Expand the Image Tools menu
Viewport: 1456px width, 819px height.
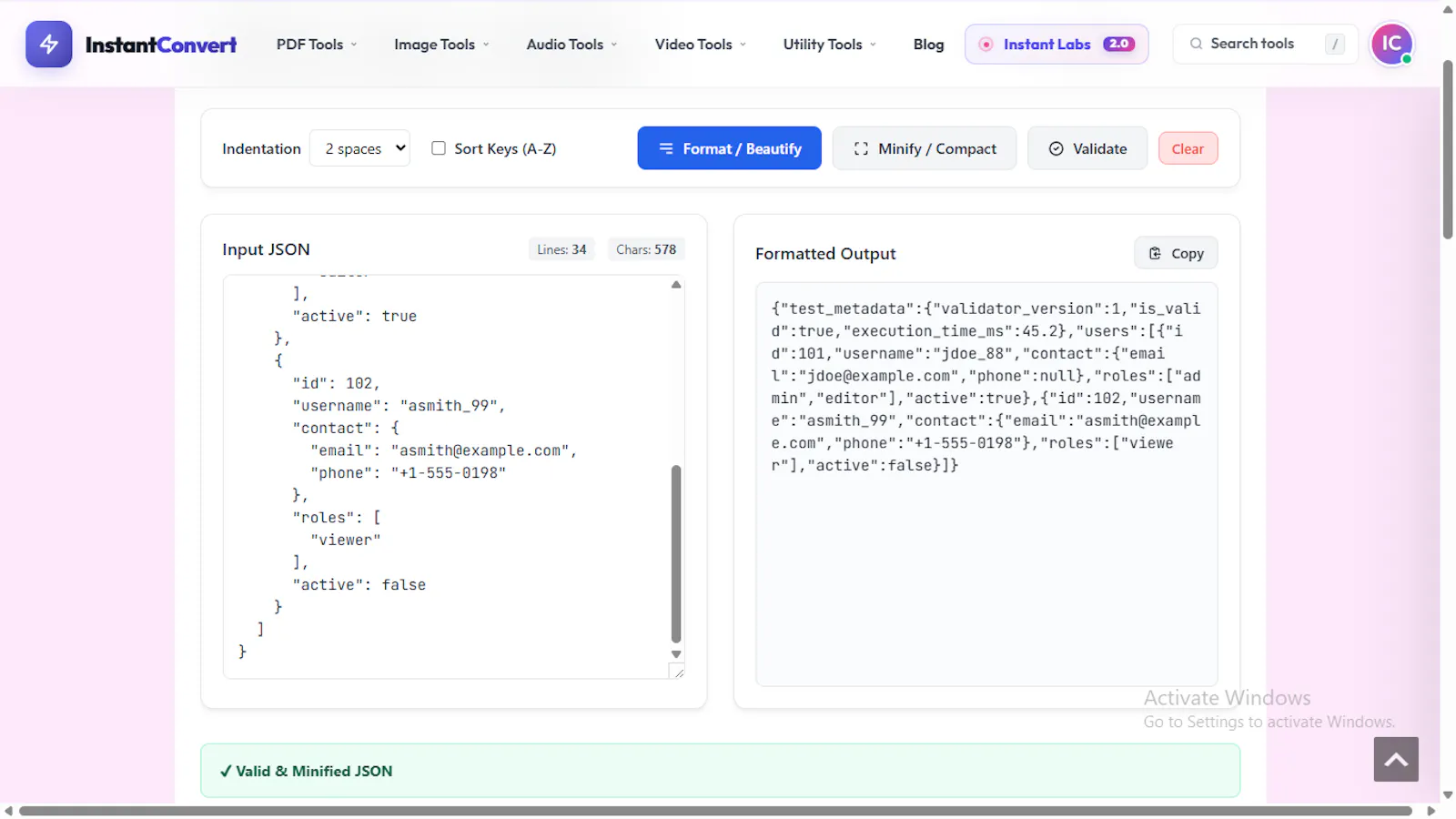pos(441,45)
